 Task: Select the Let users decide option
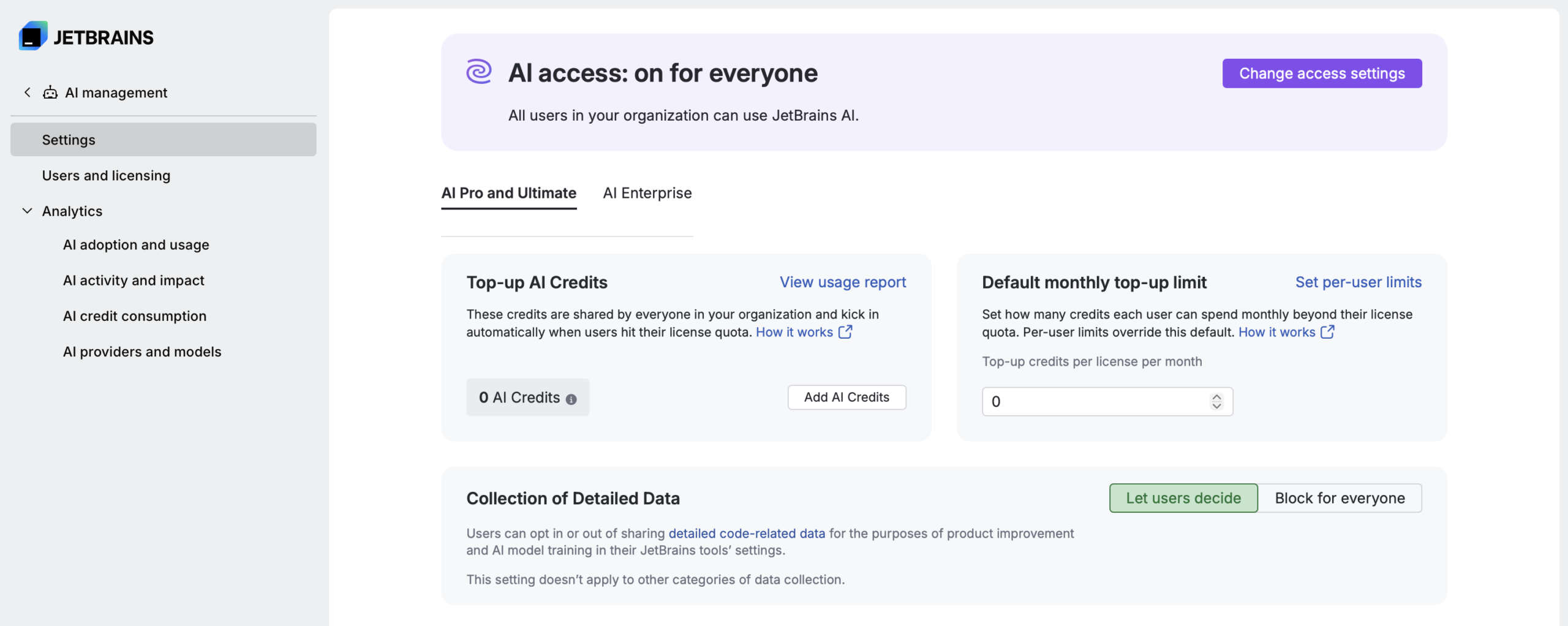[1183, 498]
